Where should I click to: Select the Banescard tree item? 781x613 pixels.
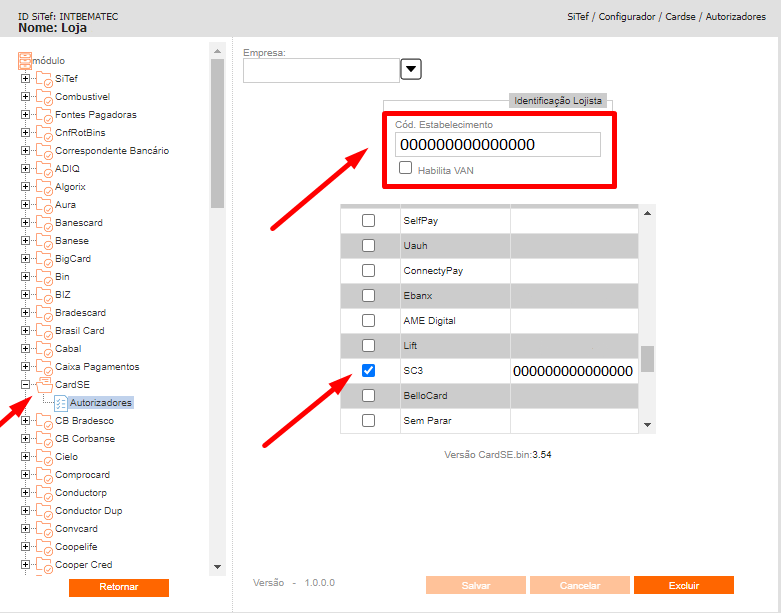[x=79, y=223]
